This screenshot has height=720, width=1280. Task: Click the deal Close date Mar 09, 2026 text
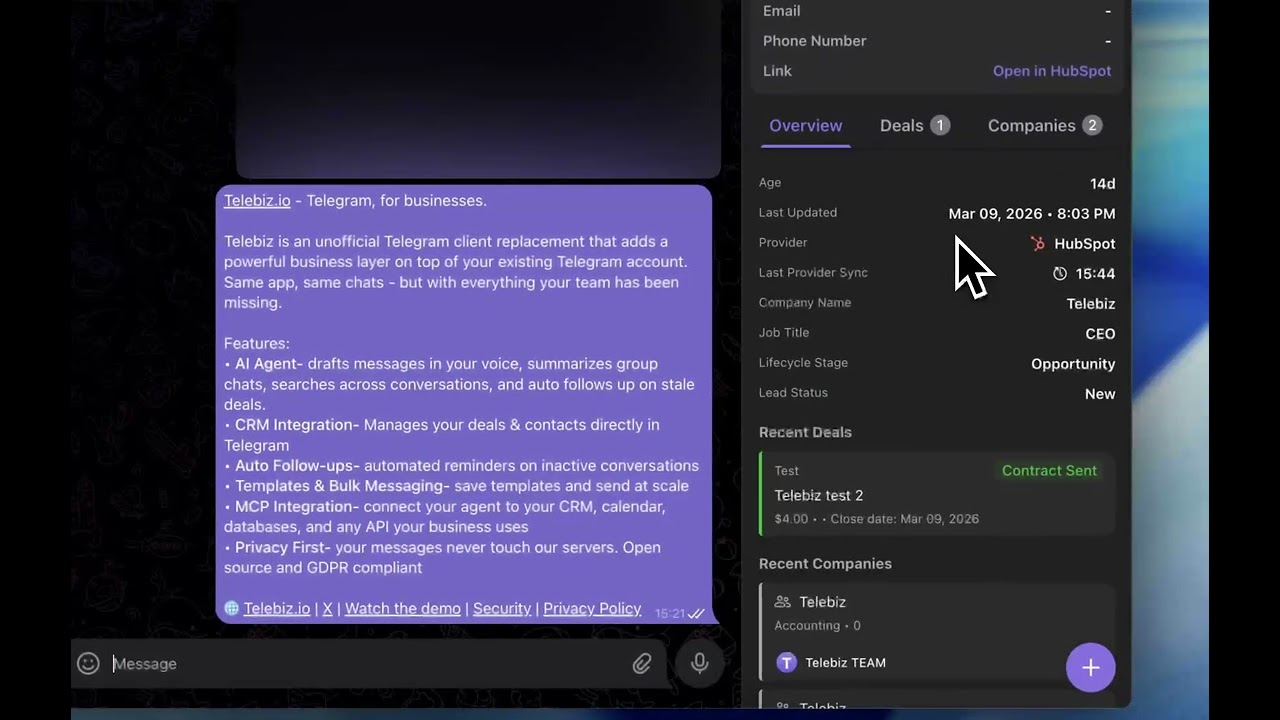tap(905, 519)
